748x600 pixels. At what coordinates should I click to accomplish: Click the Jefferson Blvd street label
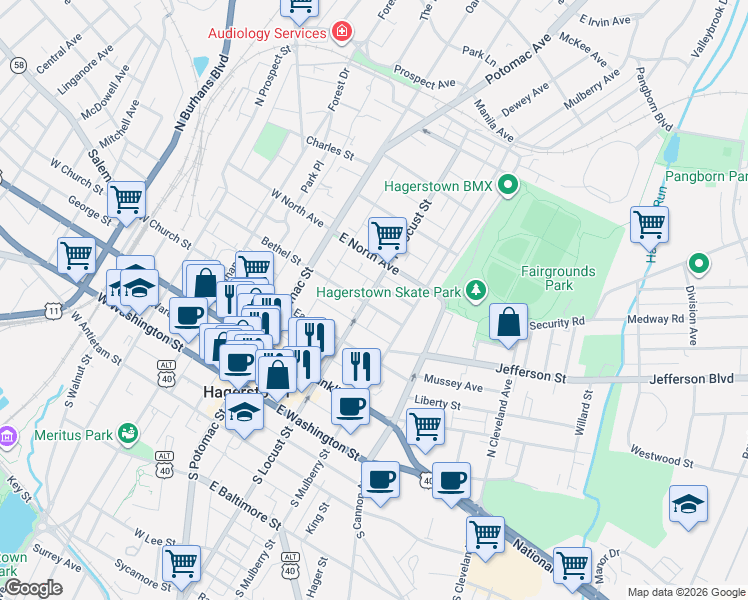[x=691, y=379]
